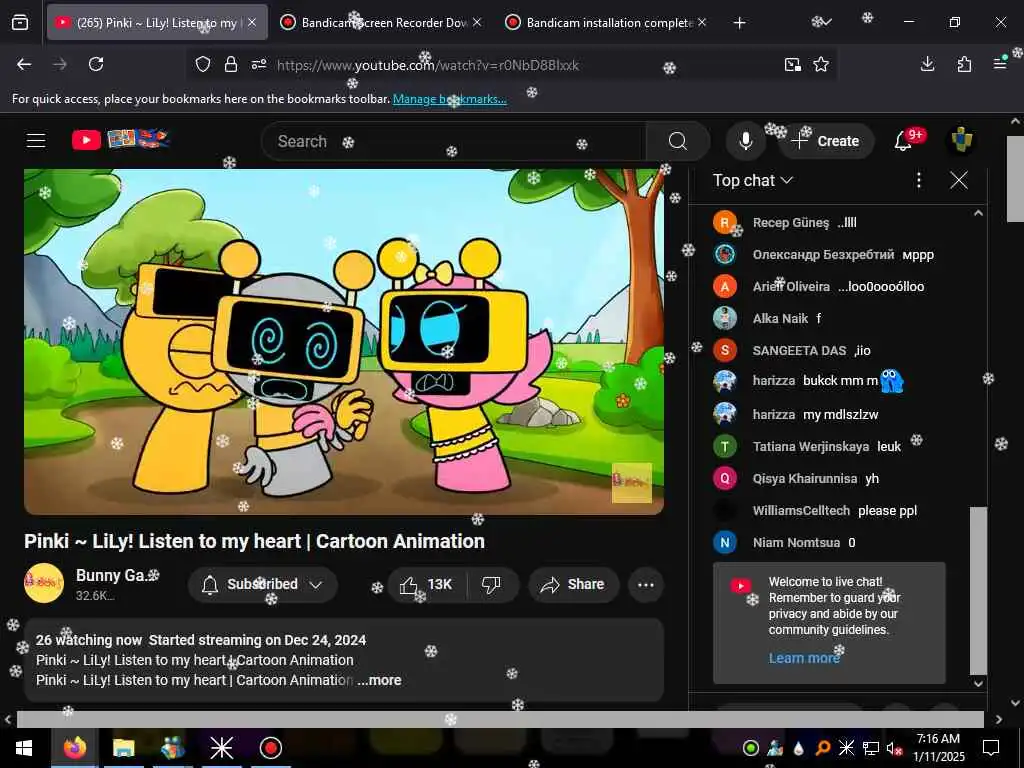Screen dimensions: 1024x768
Task: Click the search magnifier button
Action: (678, 141)
